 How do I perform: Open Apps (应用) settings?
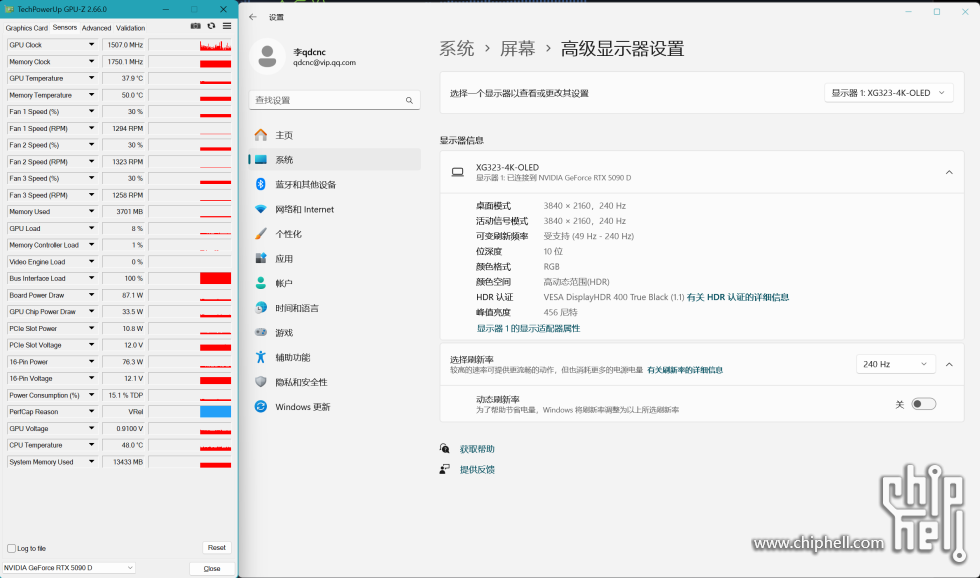point(334,259)
